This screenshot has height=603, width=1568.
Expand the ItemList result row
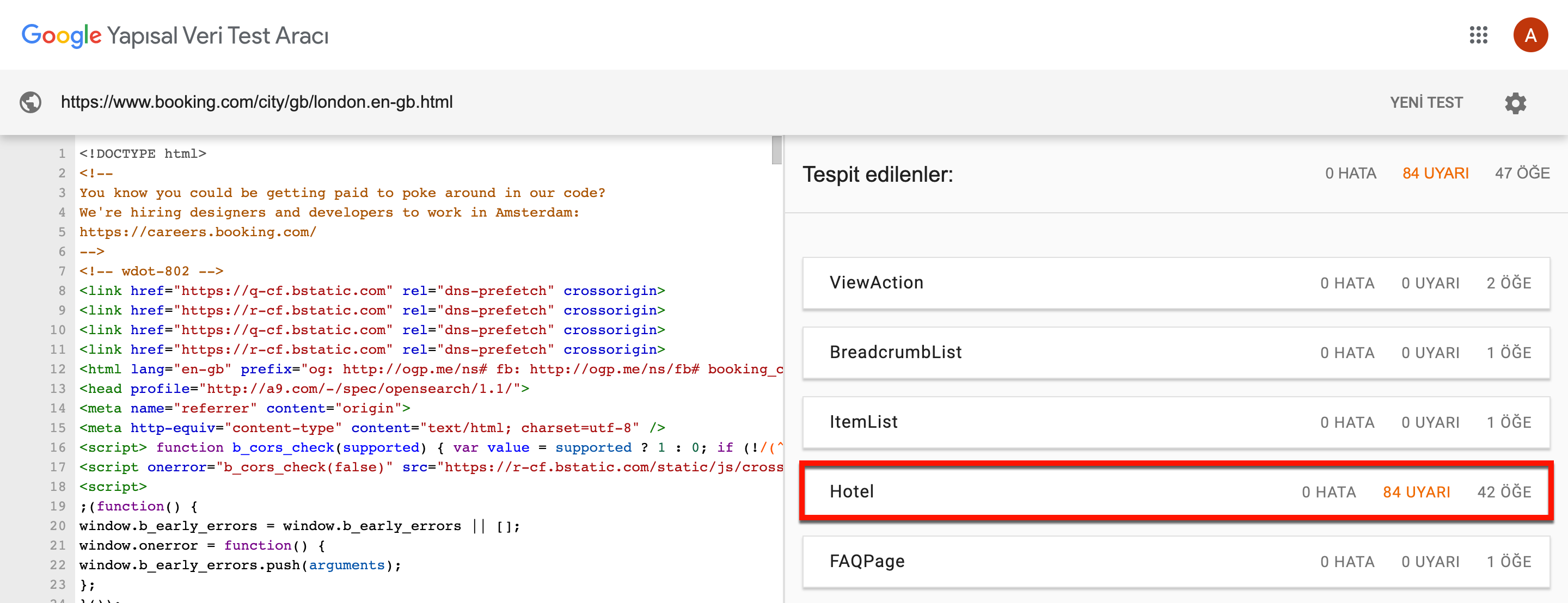tap(1176, 422)
